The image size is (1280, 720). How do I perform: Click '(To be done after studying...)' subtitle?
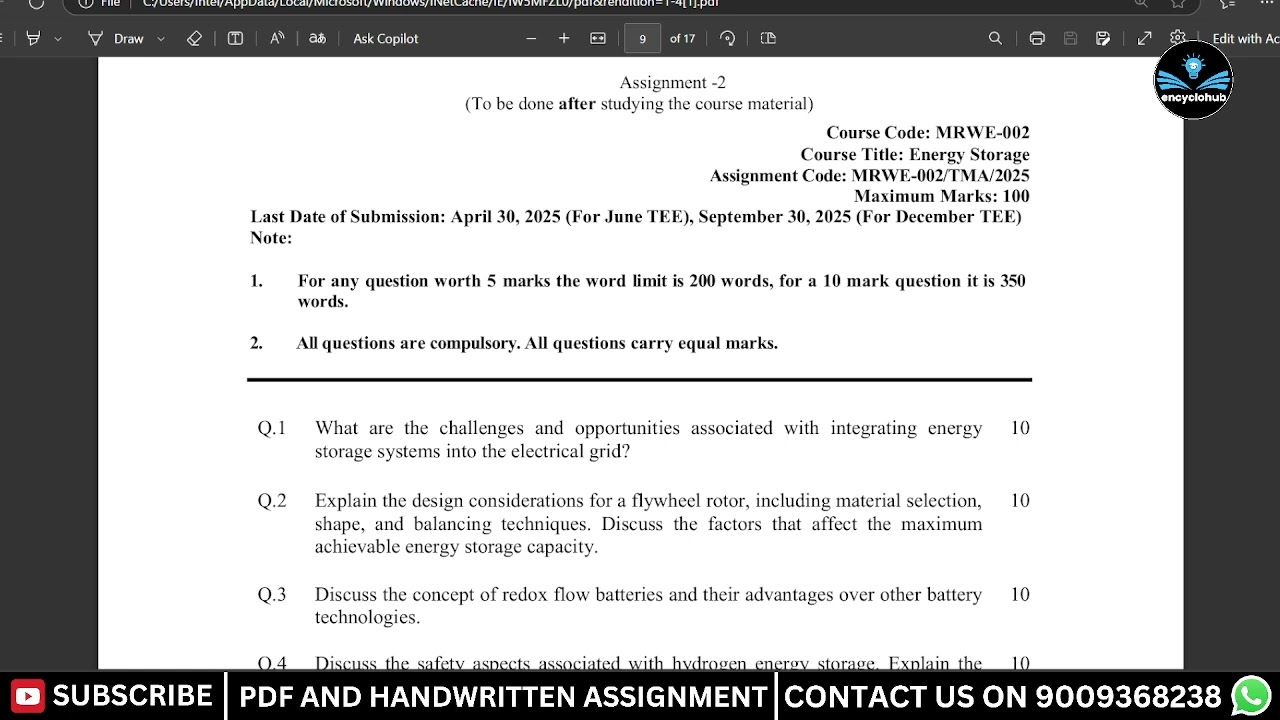click(639, 103)
